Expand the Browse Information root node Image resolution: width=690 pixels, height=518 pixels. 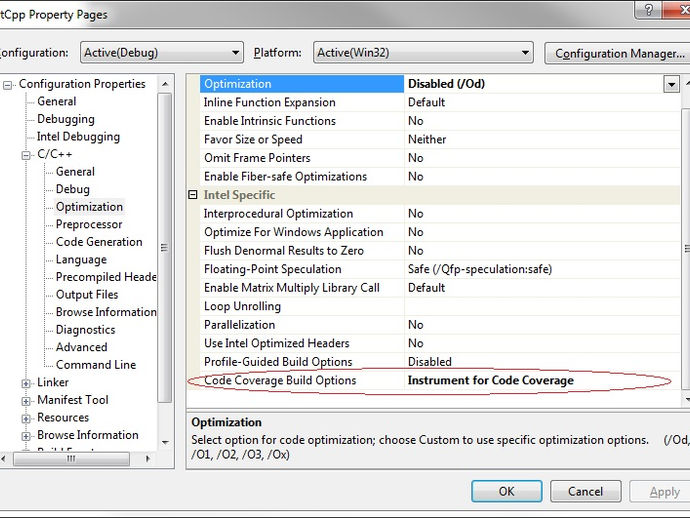pos(26,436)
